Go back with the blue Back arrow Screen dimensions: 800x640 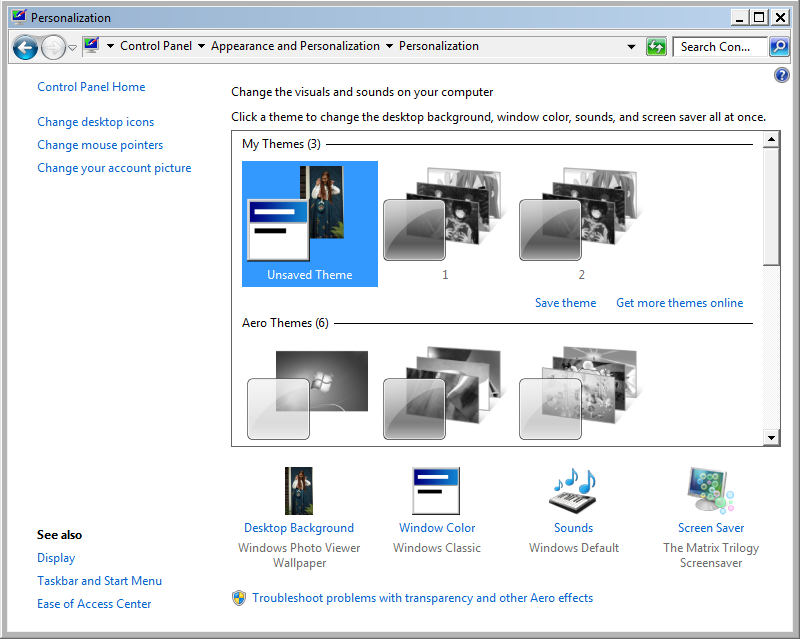tap(25, 47)
